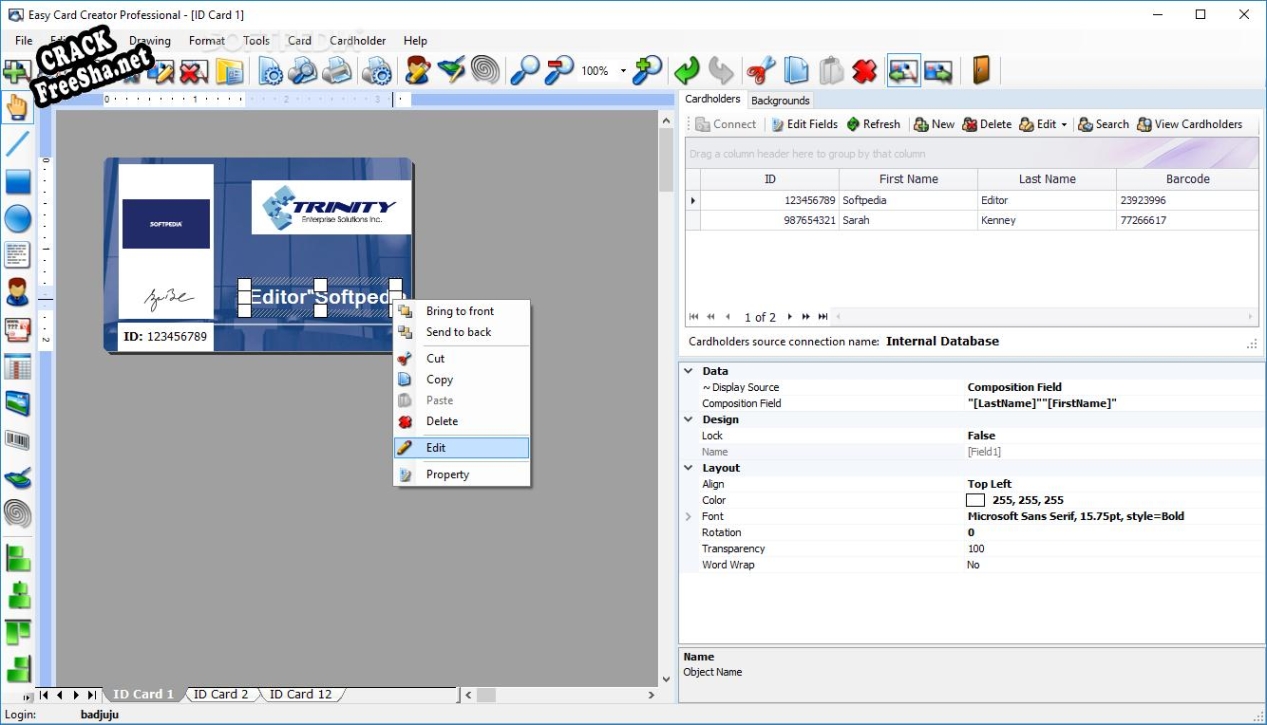Choose Bring to front from context menu

[x=460, y=311]
